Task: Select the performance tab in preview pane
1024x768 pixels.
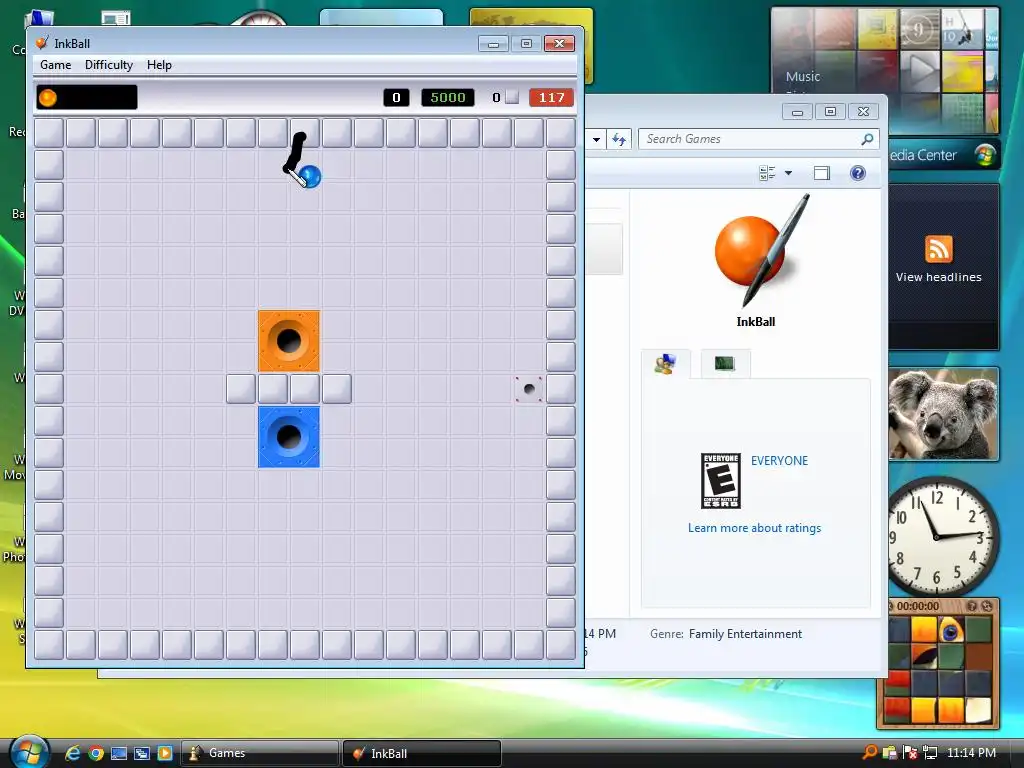Action: (725, 364)
